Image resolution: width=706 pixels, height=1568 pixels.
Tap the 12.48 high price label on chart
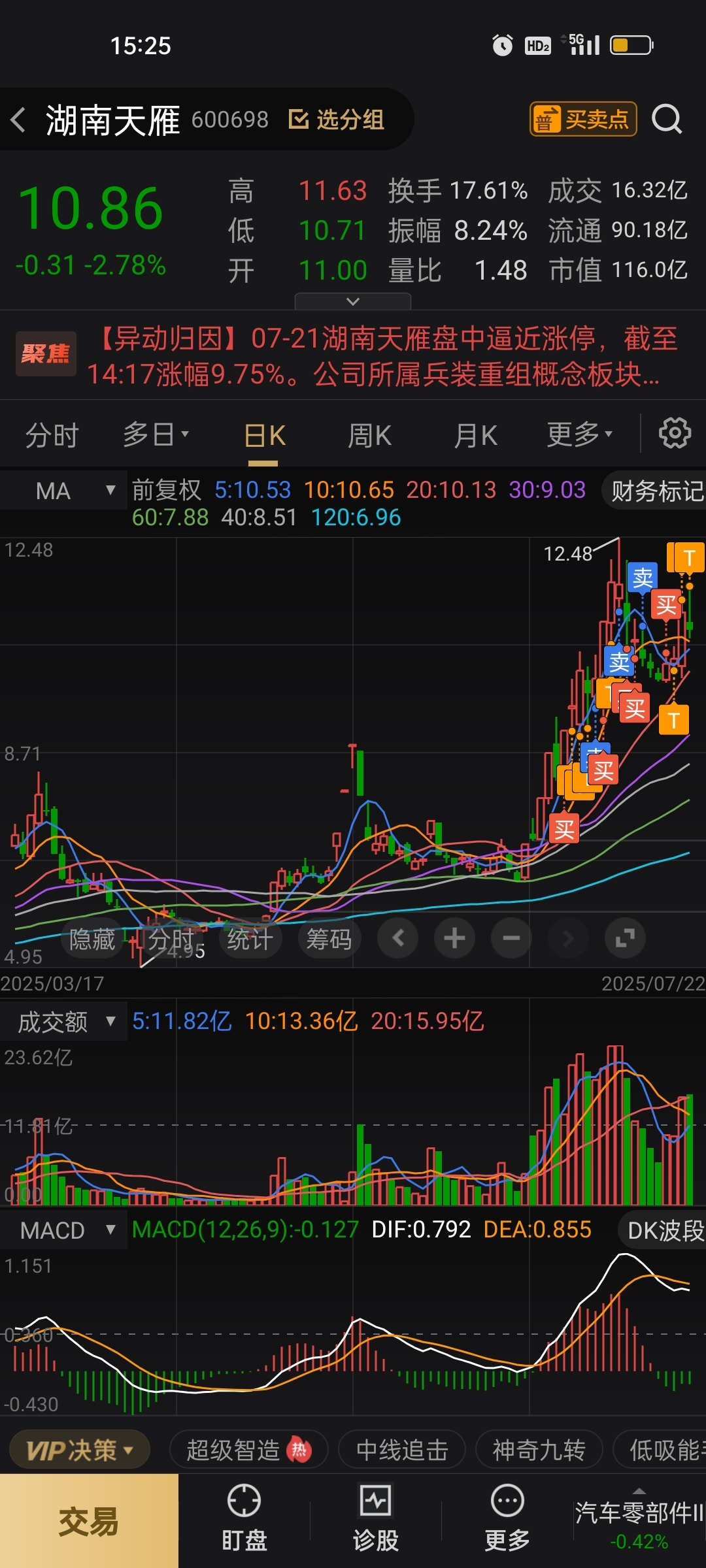click(x=568, y=554)
